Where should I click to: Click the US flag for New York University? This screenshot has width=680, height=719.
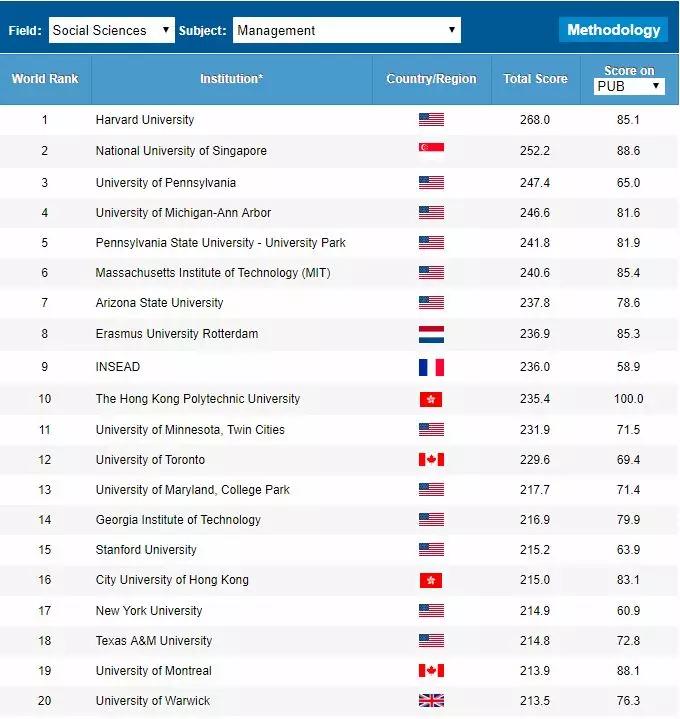point(431,611)
